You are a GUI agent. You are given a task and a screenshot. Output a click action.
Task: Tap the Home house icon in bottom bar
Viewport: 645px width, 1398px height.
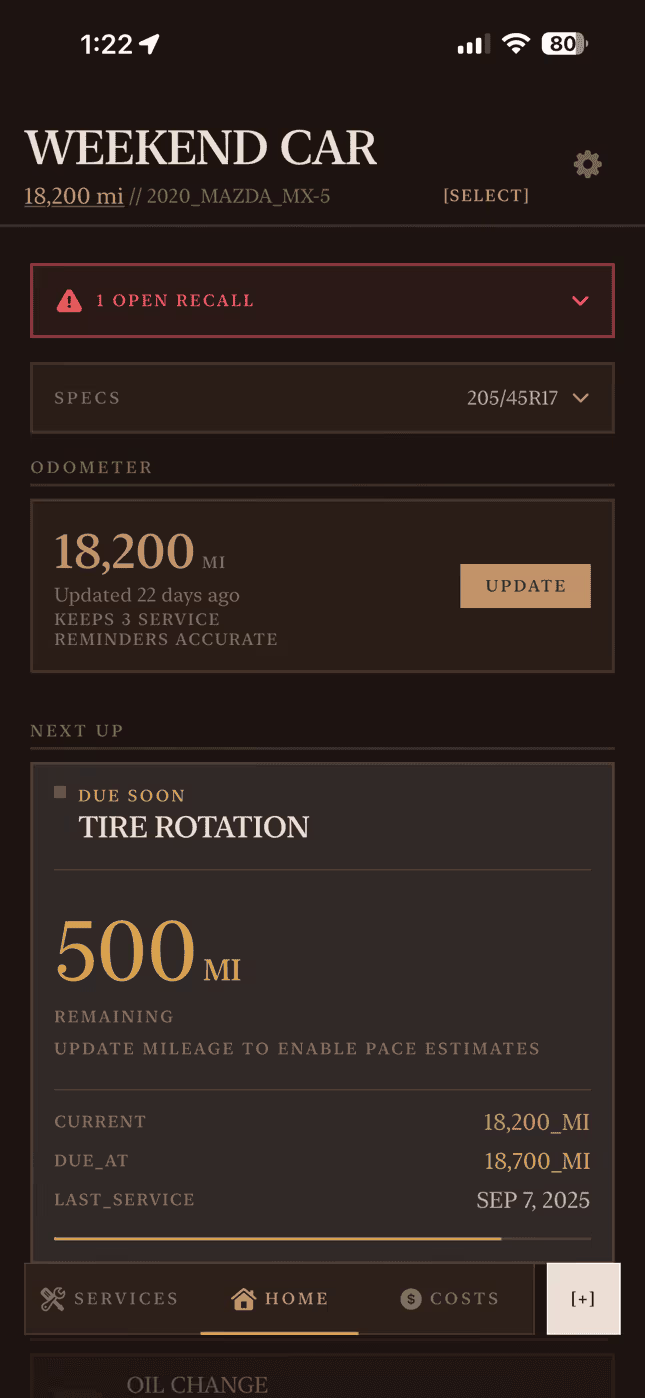[x=243, y=1297]
